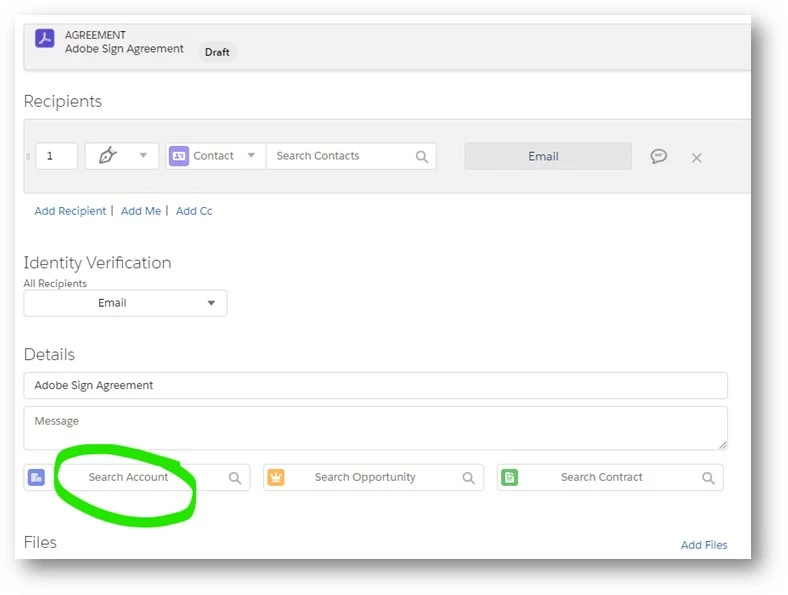Open the recipient role dropdown arrow
Viewport: 788px width, 595px height.
143,155
